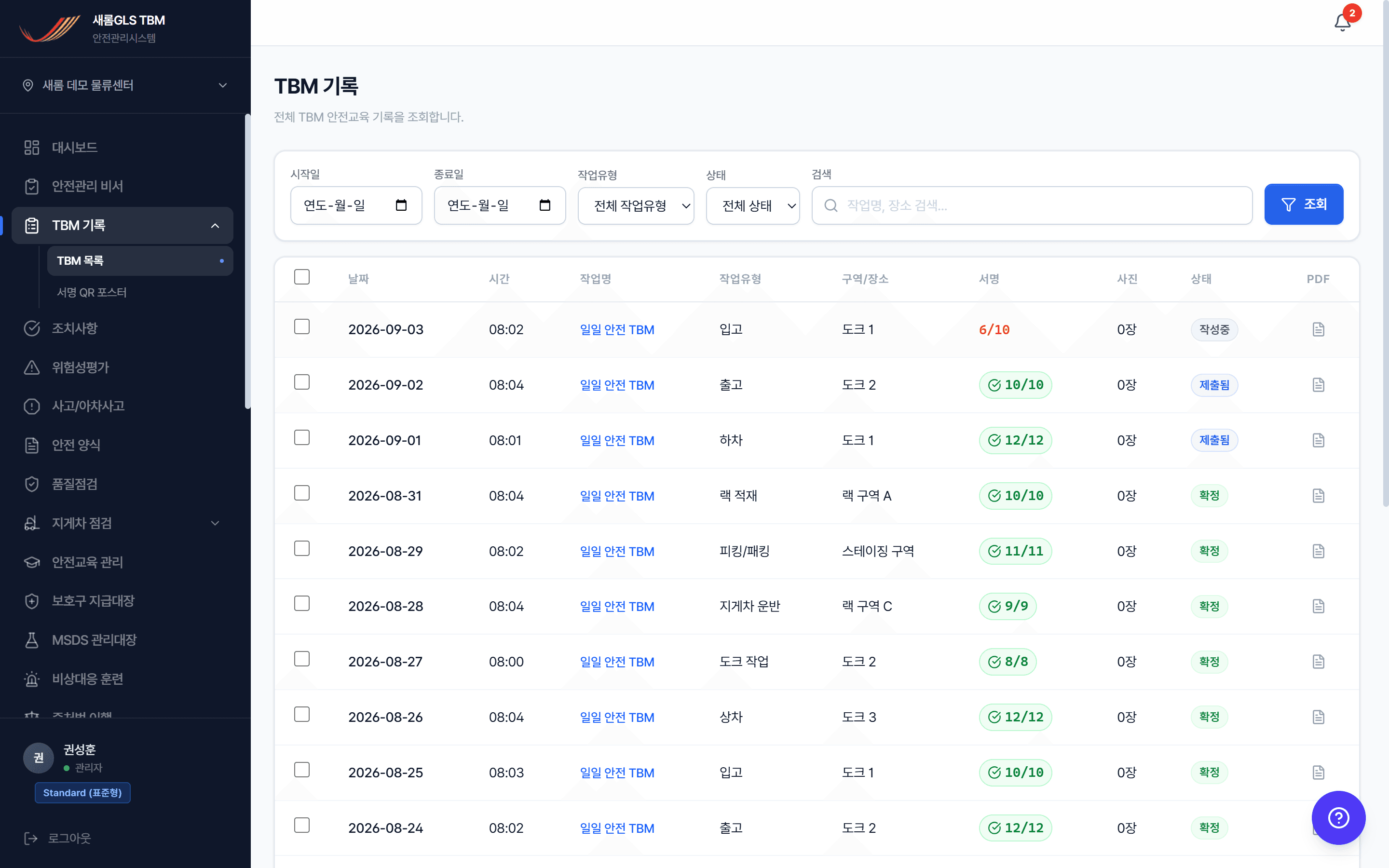
Task: Open the notification bell
Action: pyautogui.click(x=1342, y=22)
